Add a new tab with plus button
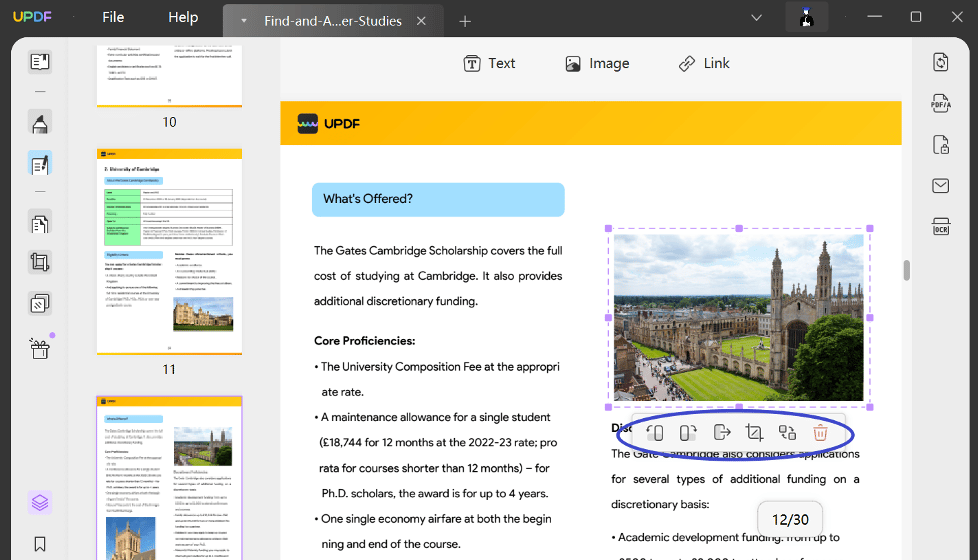The height and width of the screenshot is (560, 978). point(465,22)
